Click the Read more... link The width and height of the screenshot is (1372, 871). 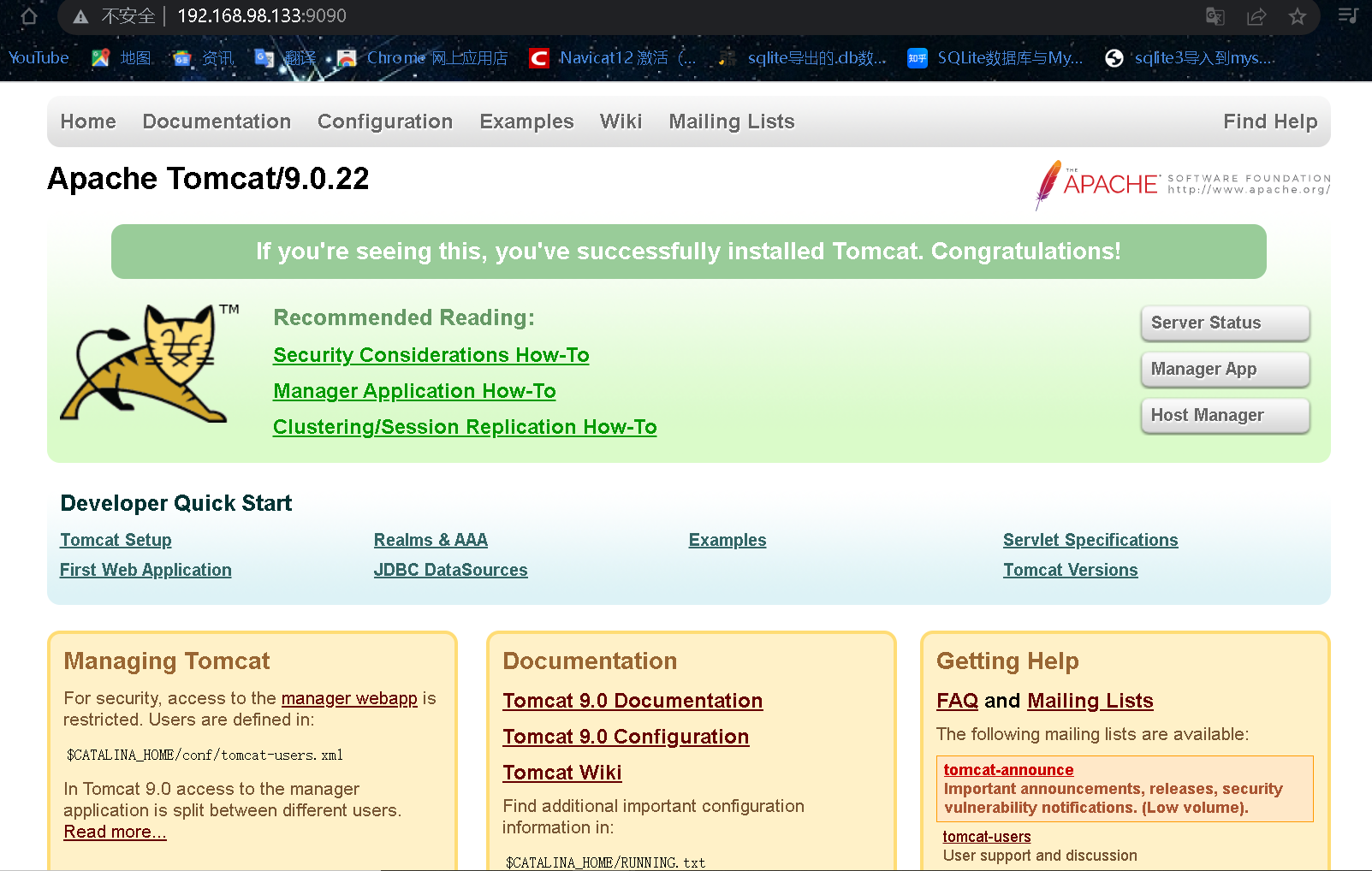pos(115,832)
